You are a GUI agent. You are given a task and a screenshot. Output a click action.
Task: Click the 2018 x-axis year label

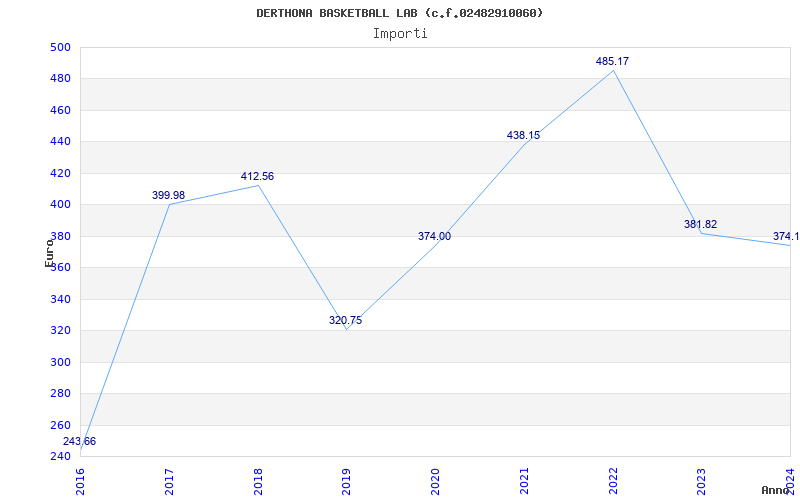(x=258, y=482)
